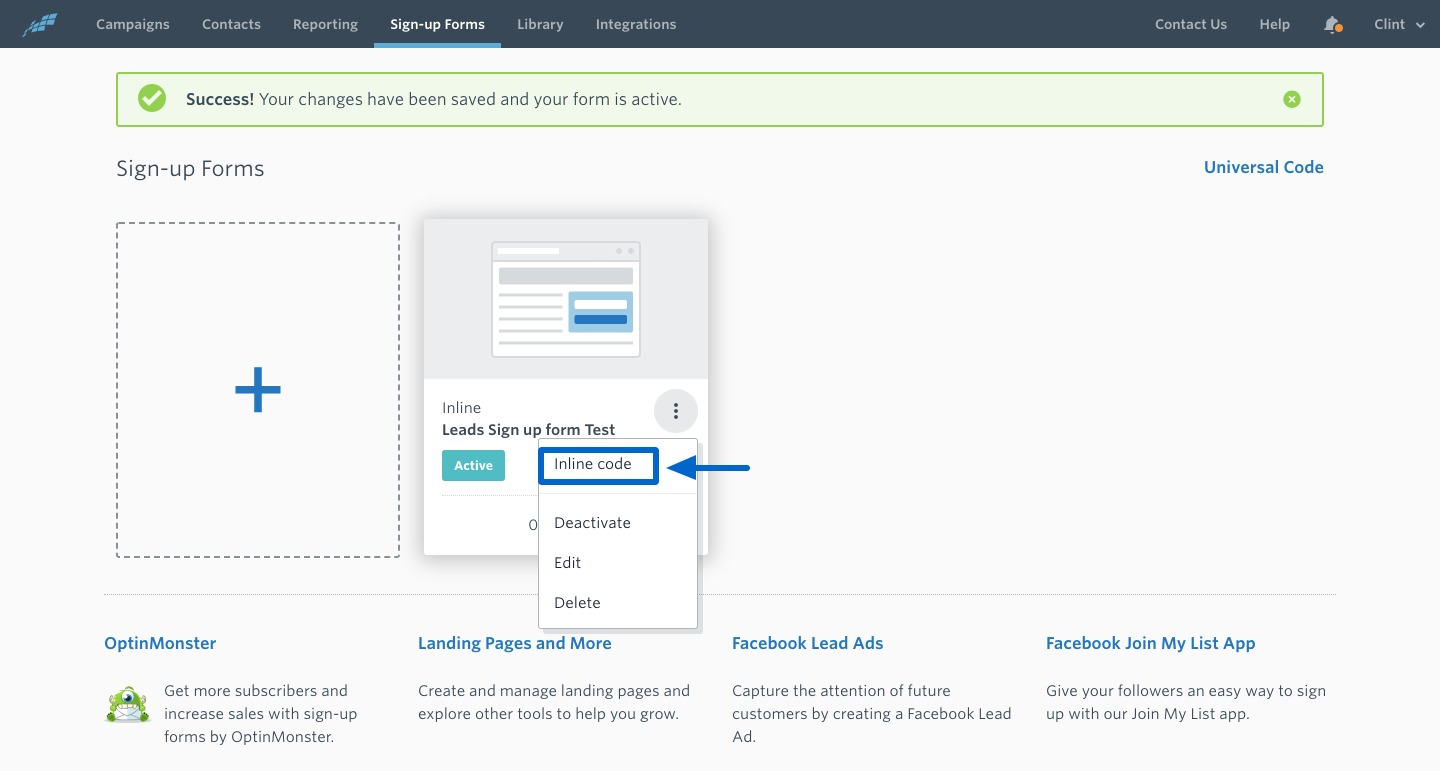The width and height of the screenshot is (1440, 771).
Task: Open the OptinMonster heading link
Action: 160,643
